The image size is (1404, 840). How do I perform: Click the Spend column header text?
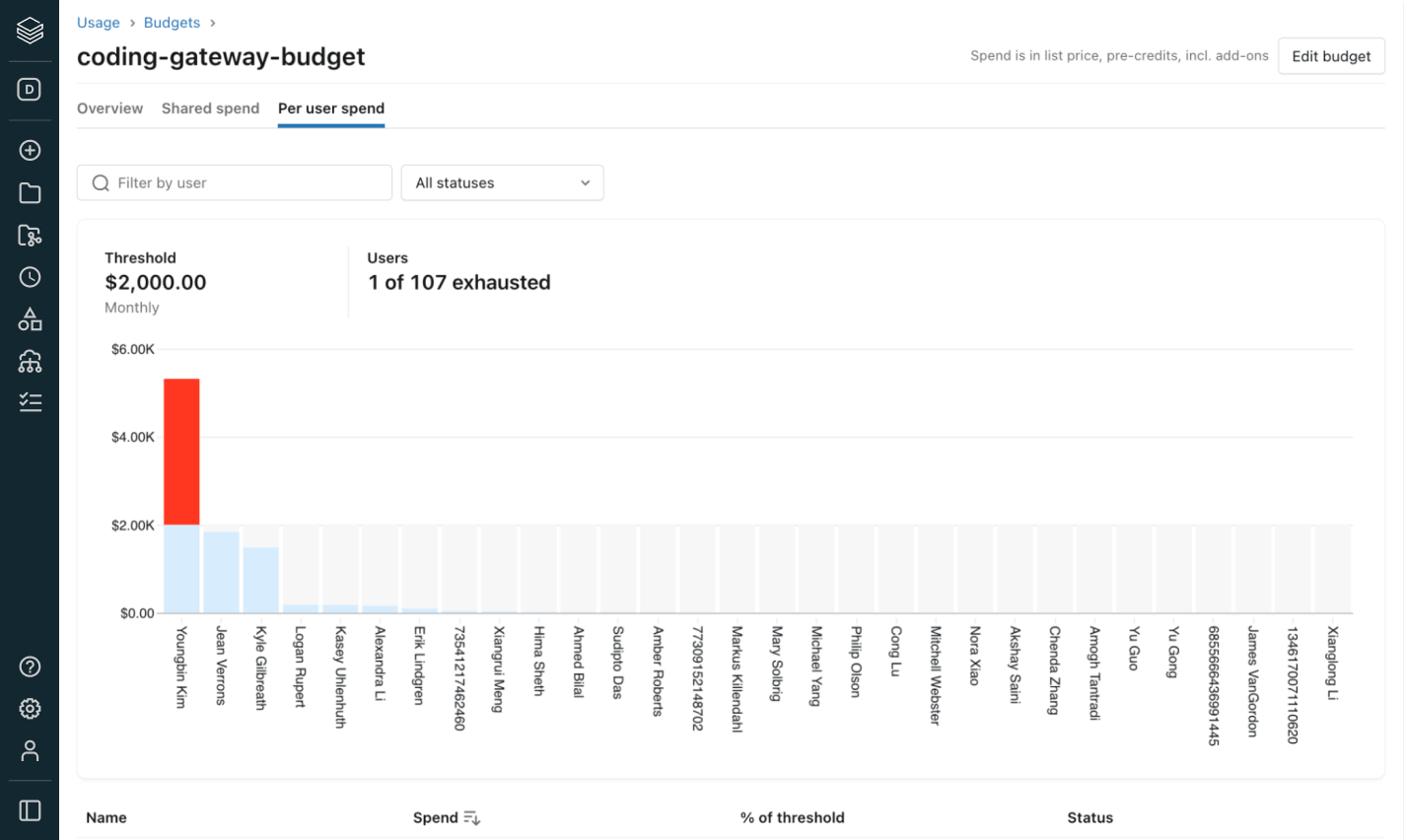pyautogui.click(x=436, y=817)
